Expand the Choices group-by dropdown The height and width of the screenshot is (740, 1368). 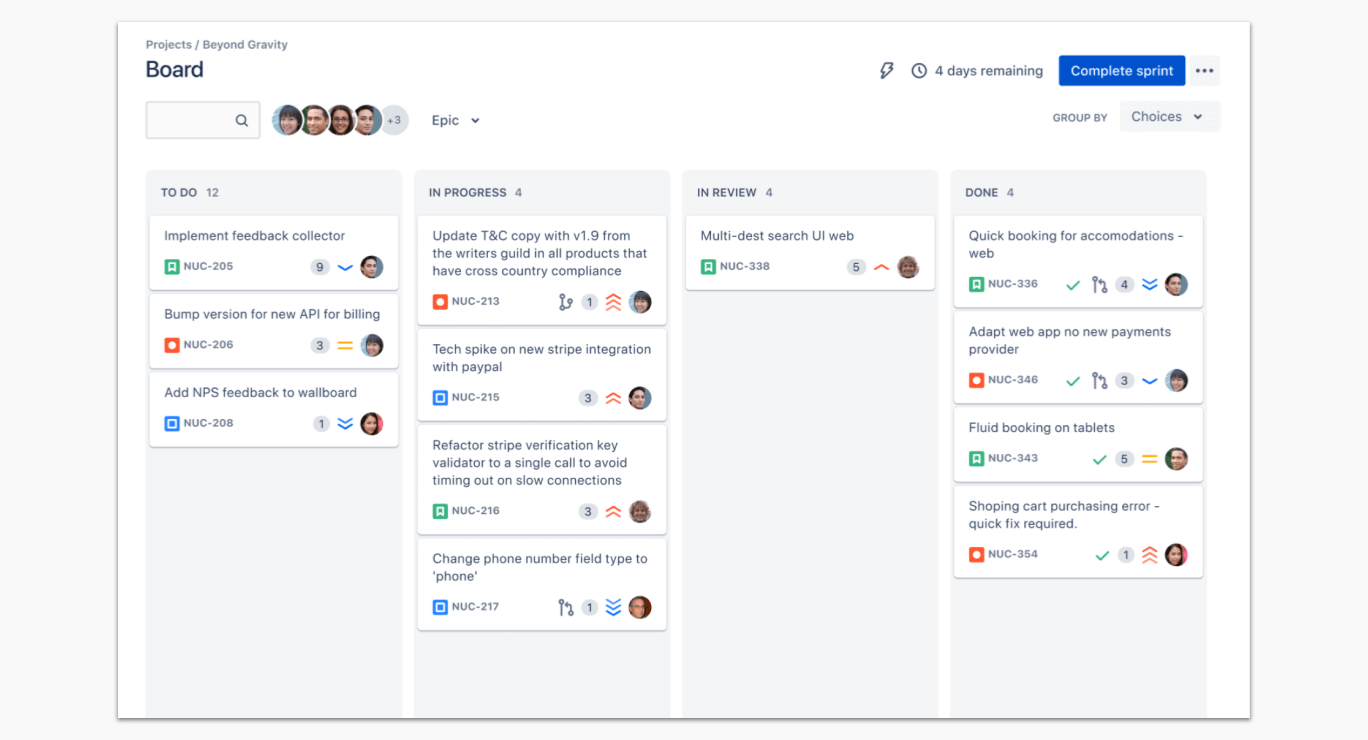pos(1169,117)
